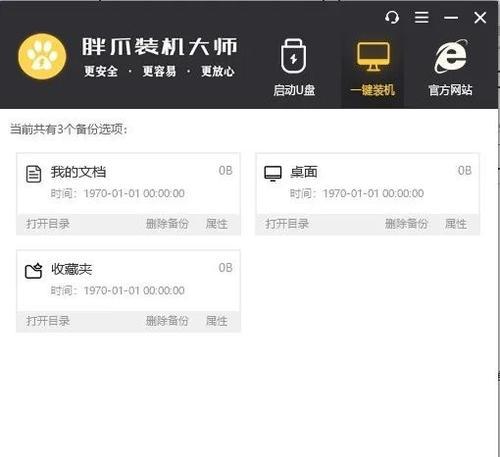
Task: Open directory of 我的文档 backup
Action: coord(48,224)
